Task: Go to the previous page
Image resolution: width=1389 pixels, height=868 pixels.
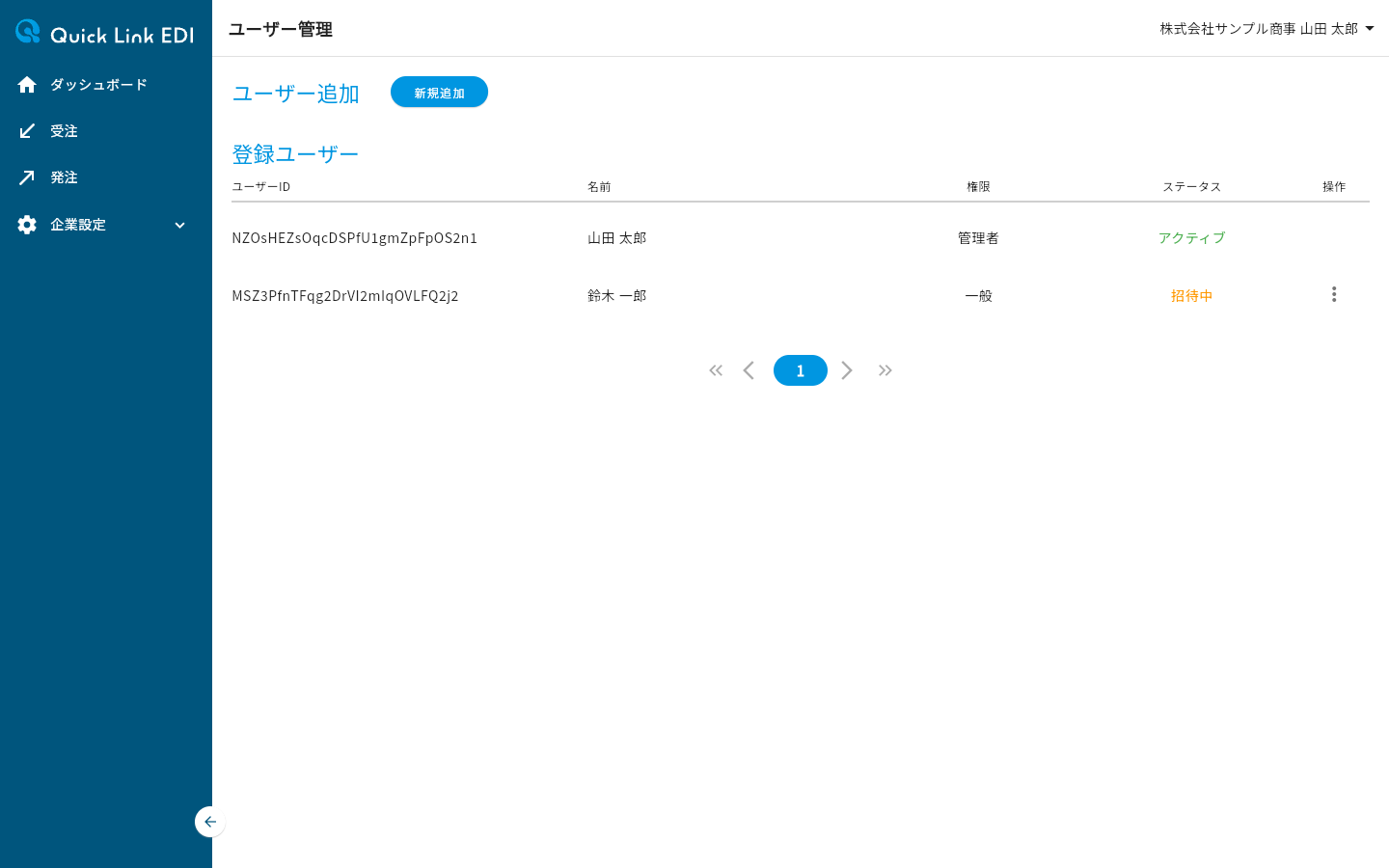Action: pos(749,370)
